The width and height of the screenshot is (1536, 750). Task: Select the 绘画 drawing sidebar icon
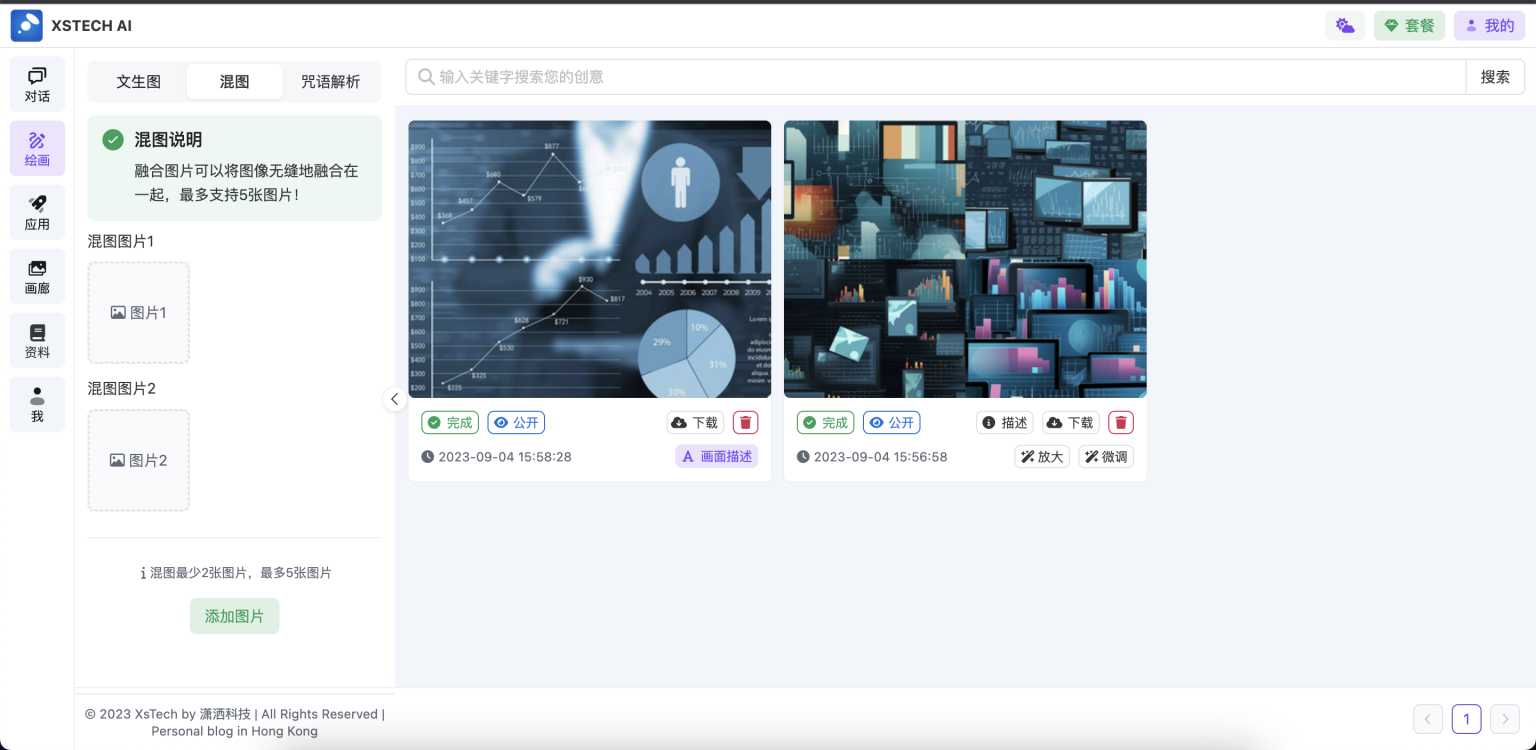(37, 147)
